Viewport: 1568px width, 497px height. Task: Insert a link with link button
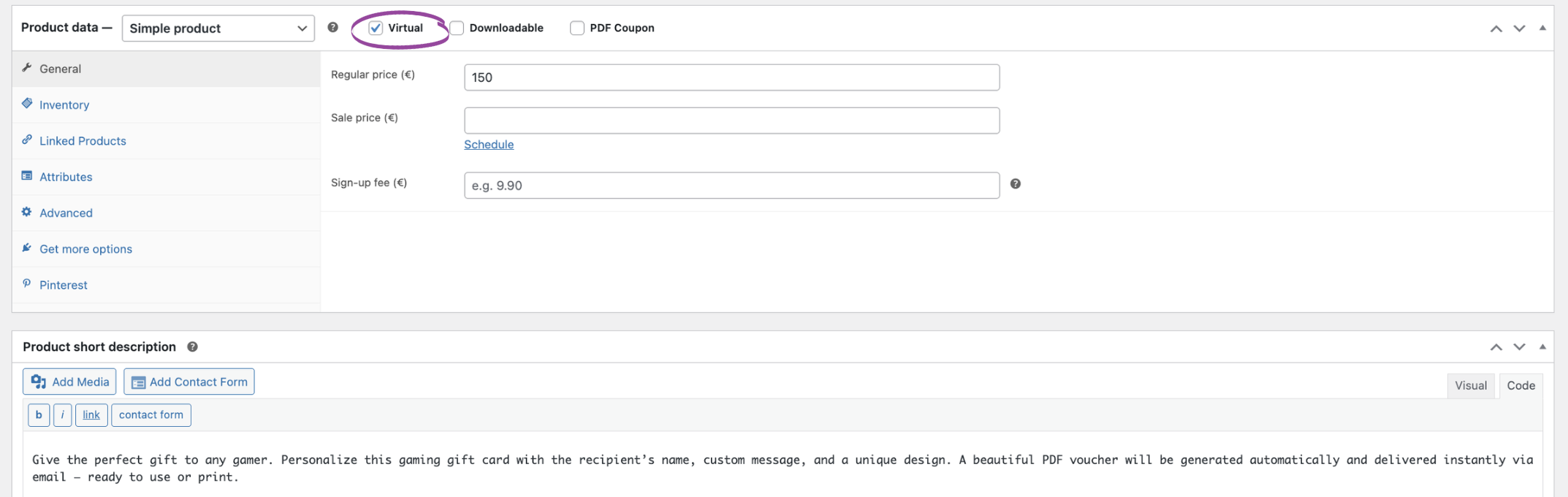tap(91, 414)
